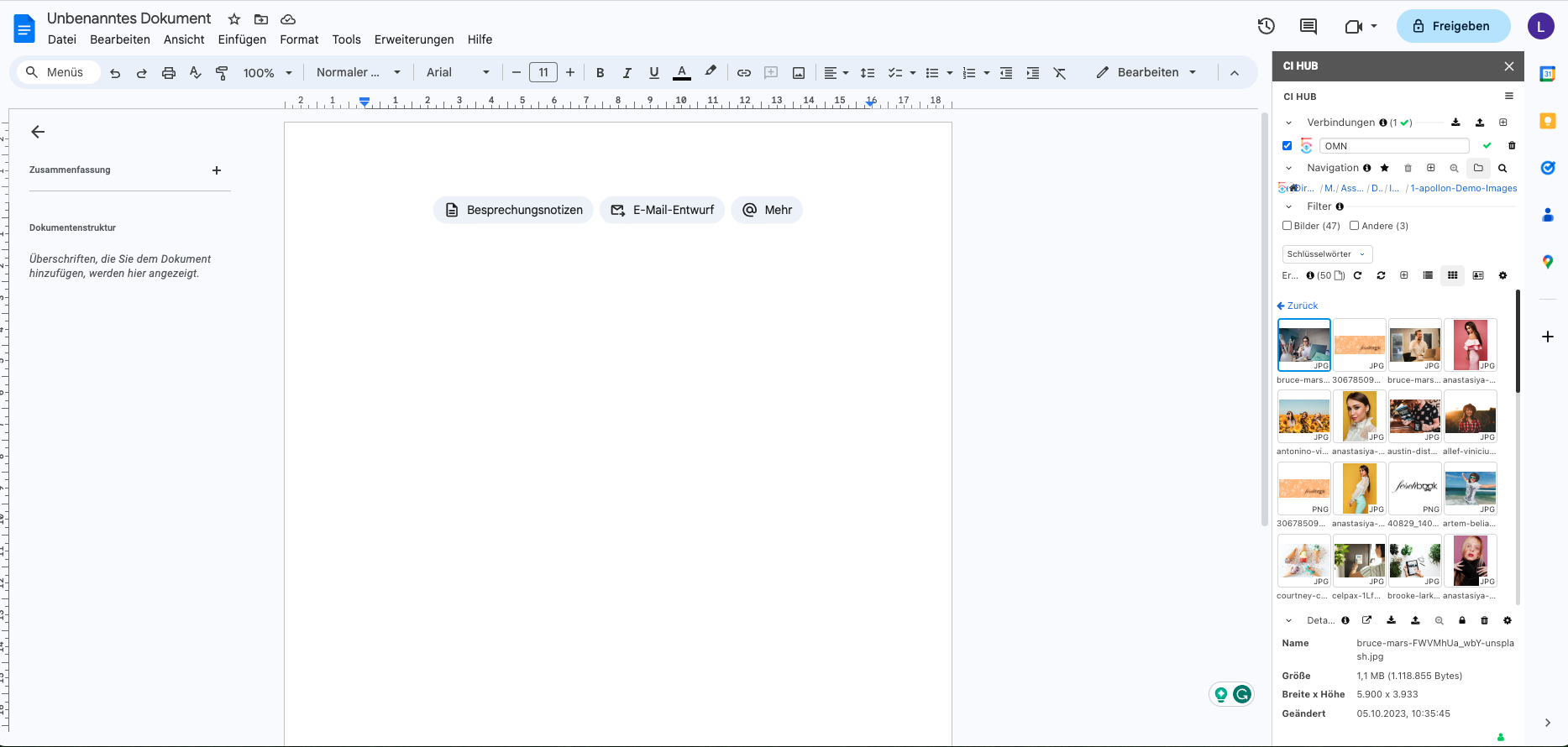Open the 1-apollon-Demo-Images breadcrumb

pos(1464,188)
